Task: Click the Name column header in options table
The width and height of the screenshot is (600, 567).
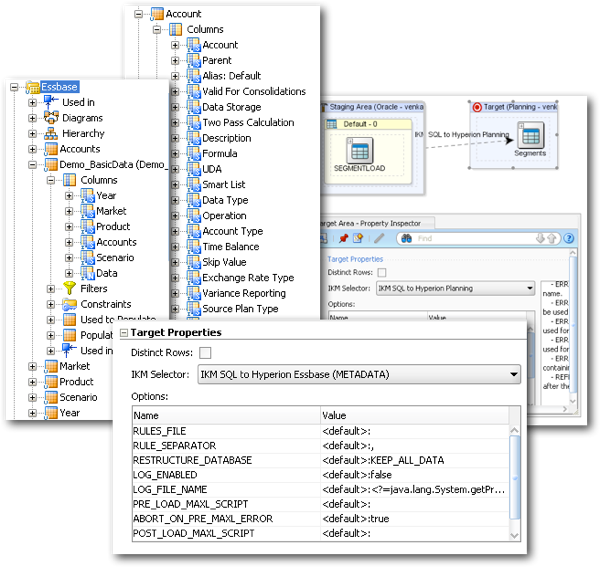Action: pos(227,415)
